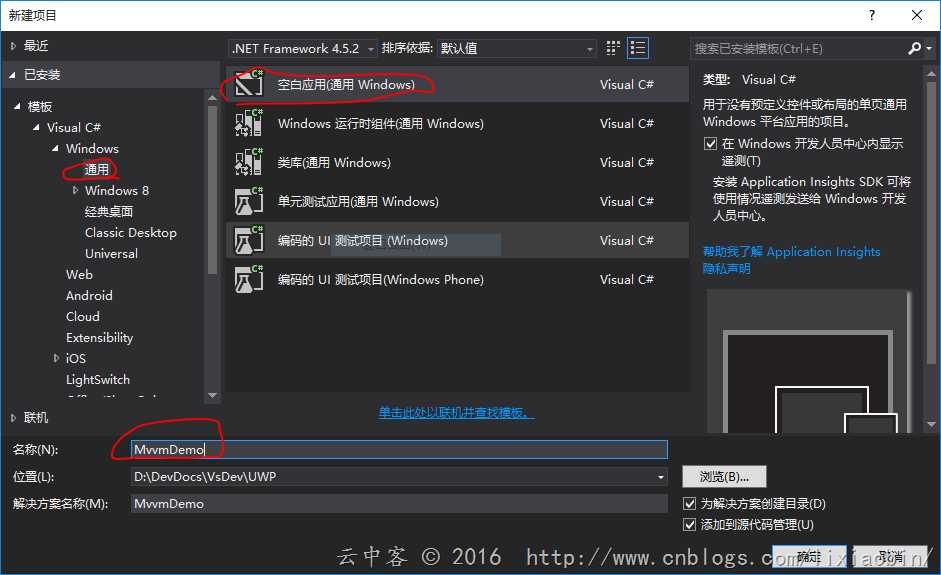
Task: Toggle Windows Dev Center telemetry checkbox
Action: 711,143
